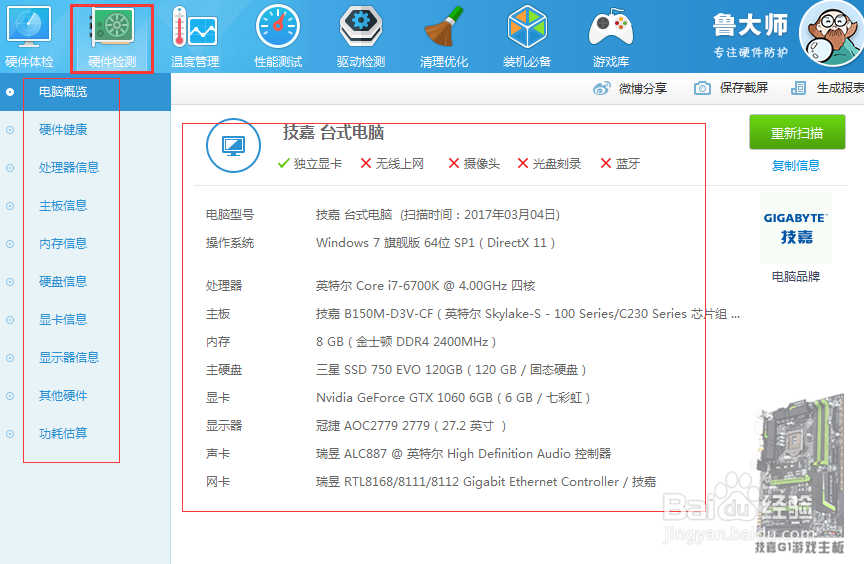This screenshot has width=864, height=564.
Task: Click the 复制信息 copy info link
Action: point(796,166)
